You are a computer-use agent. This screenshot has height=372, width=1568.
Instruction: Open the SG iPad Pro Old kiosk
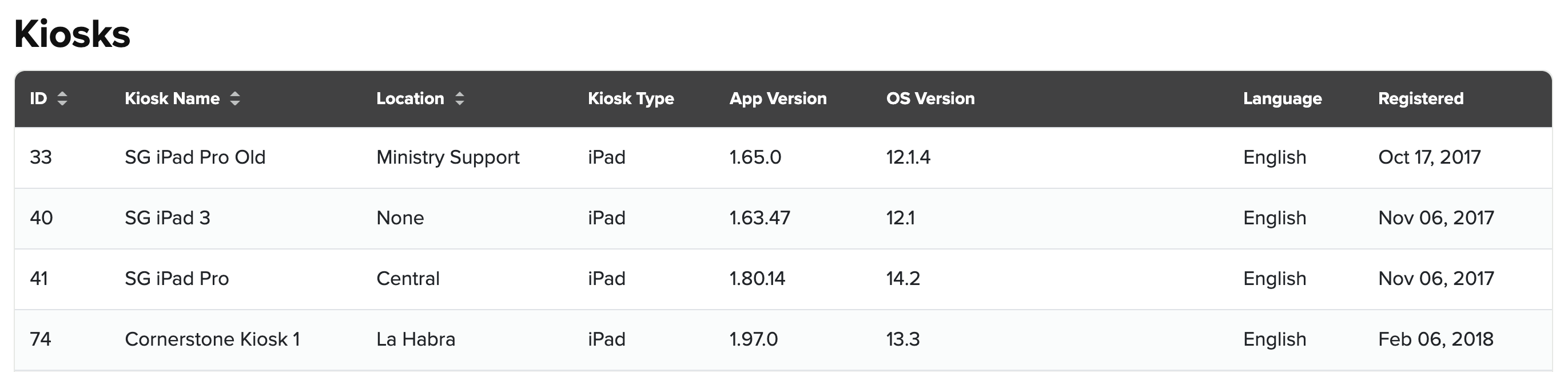pos(195,158)
